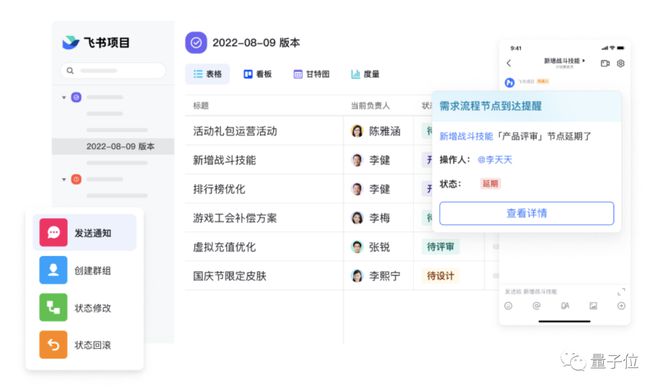Select 创建群组 in the action menu

point(85,270)
